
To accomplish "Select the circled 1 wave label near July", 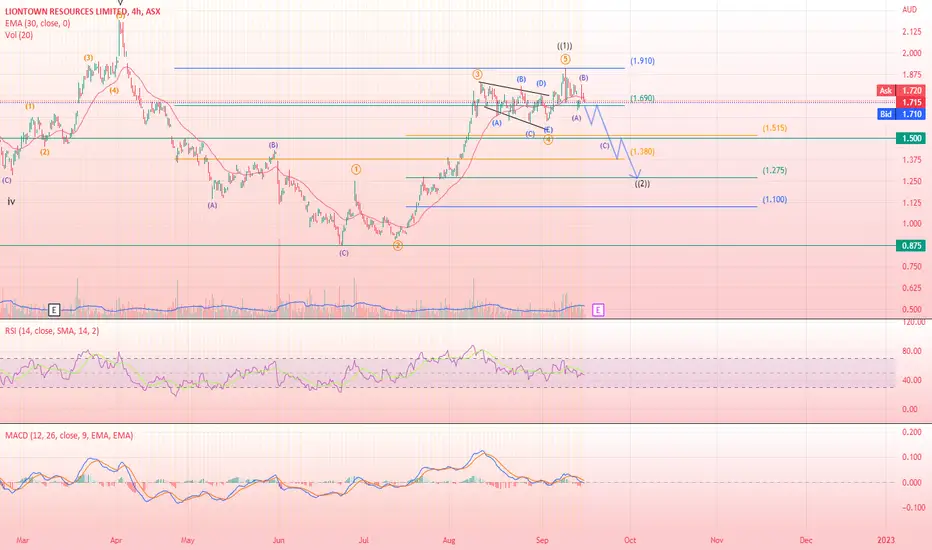I will pos(355,169).
